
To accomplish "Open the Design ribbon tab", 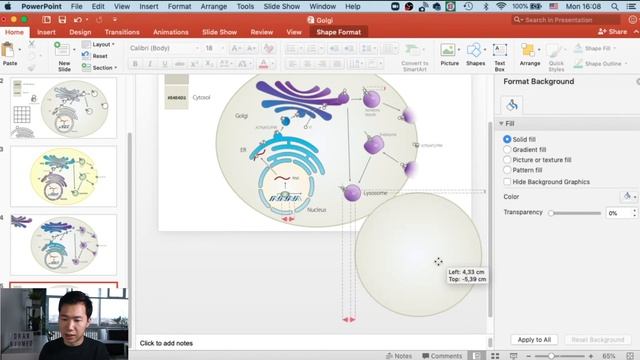I will tap(80, 32).
